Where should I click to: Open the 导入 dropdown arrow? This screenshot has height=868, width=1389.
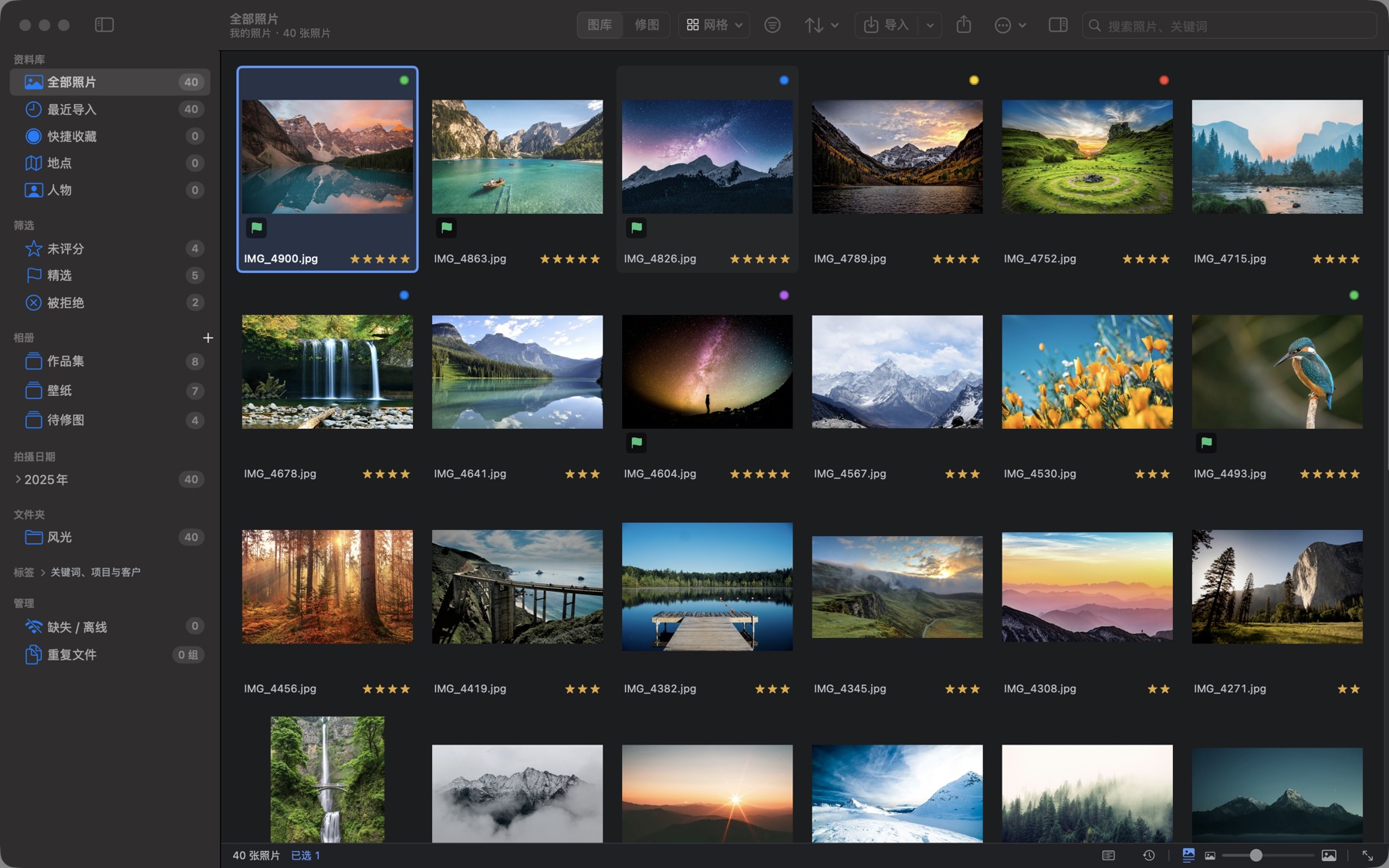tap(931, 25)
